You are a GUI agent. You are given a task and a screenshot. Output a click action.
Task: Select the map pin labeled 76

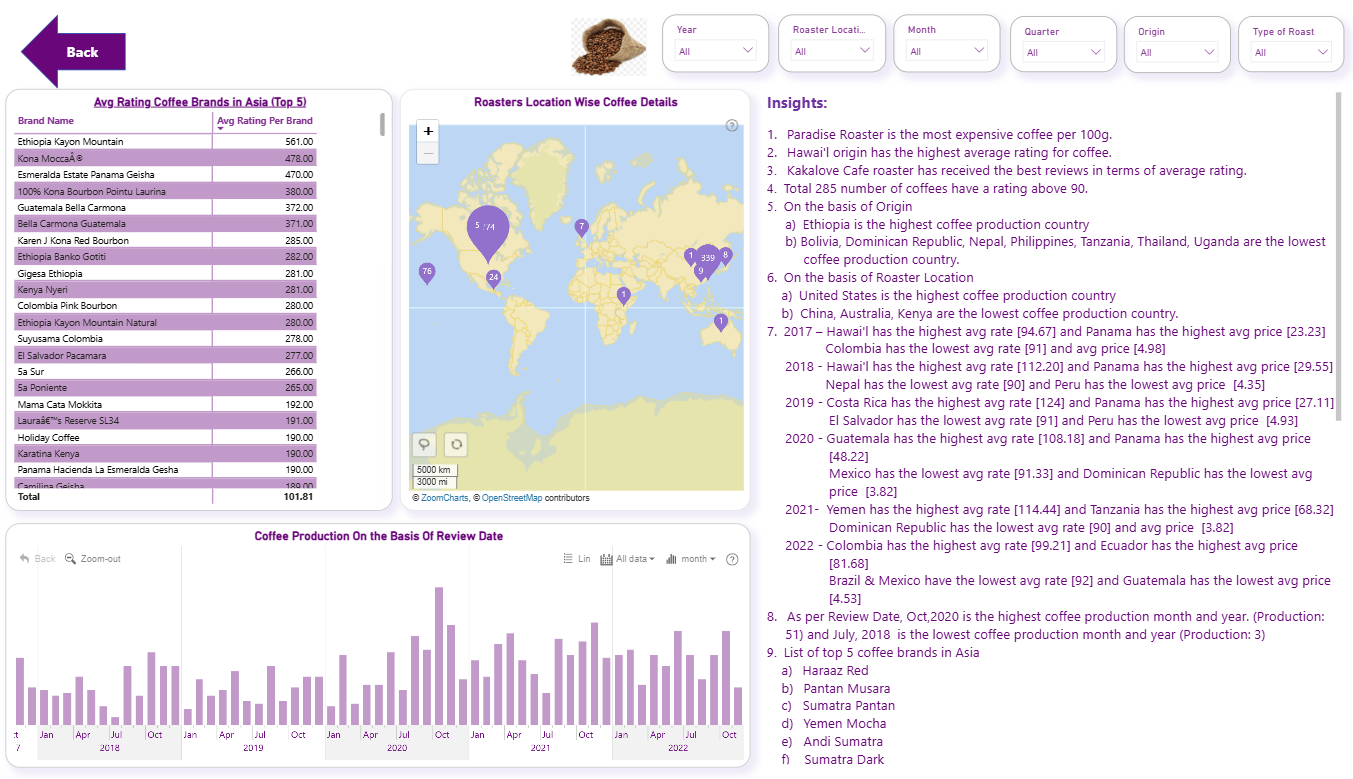coord(427,272)
